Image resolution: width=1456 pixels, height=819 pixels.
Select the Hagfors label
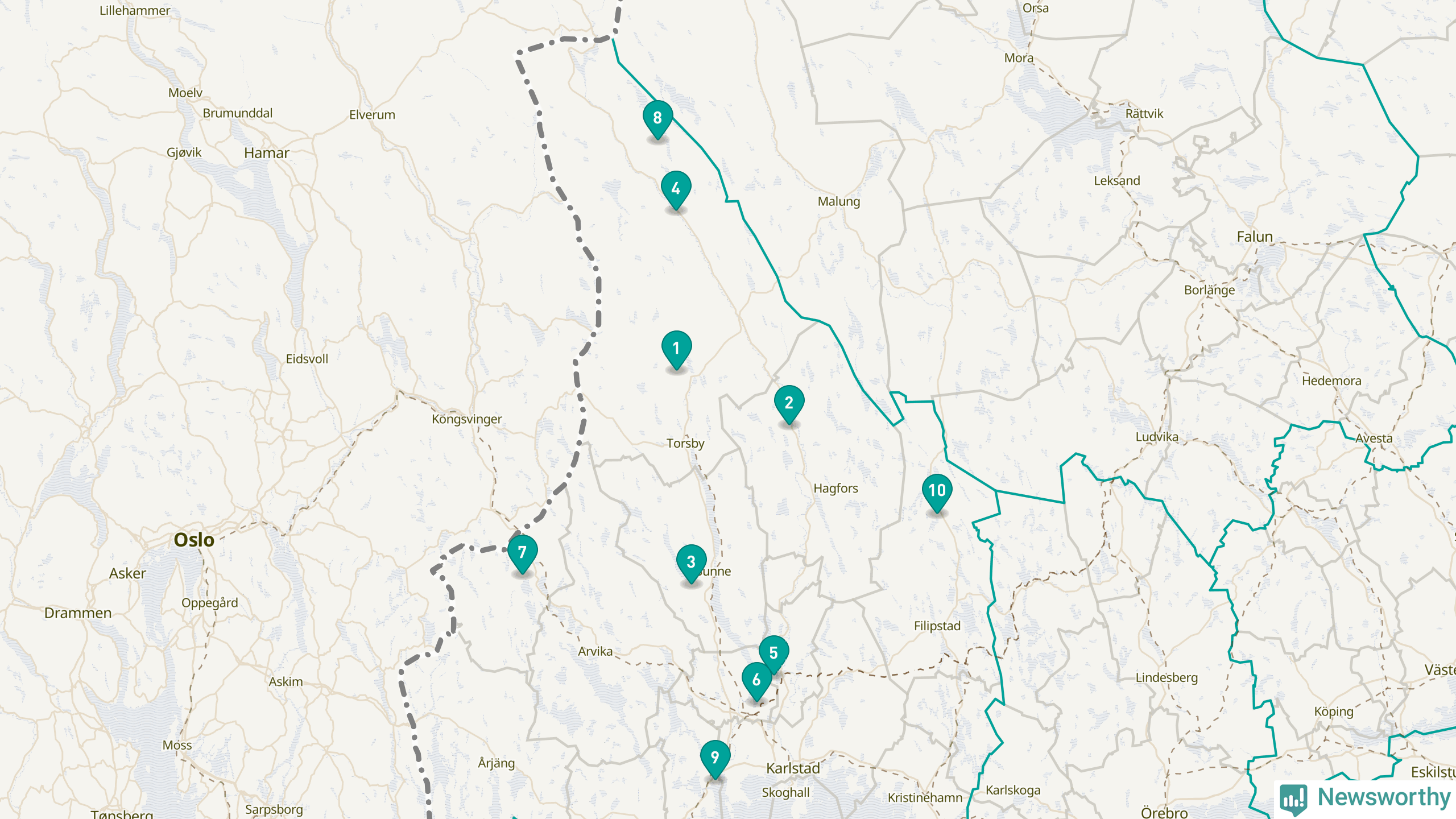835,488
